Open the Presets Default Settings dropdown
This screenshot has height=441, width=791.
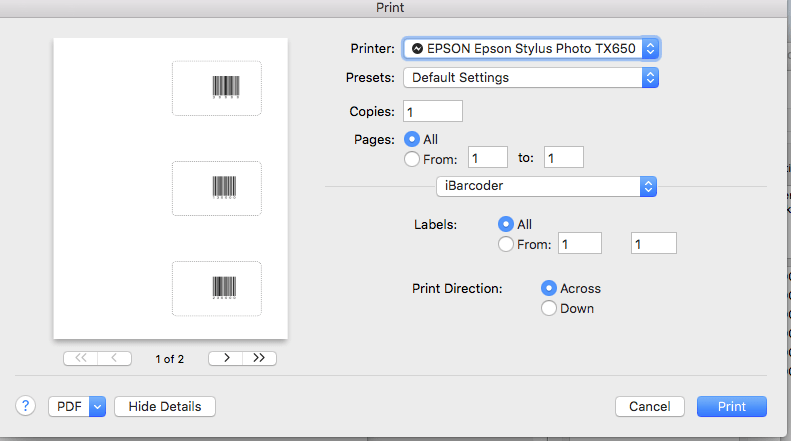pos(531,78)
